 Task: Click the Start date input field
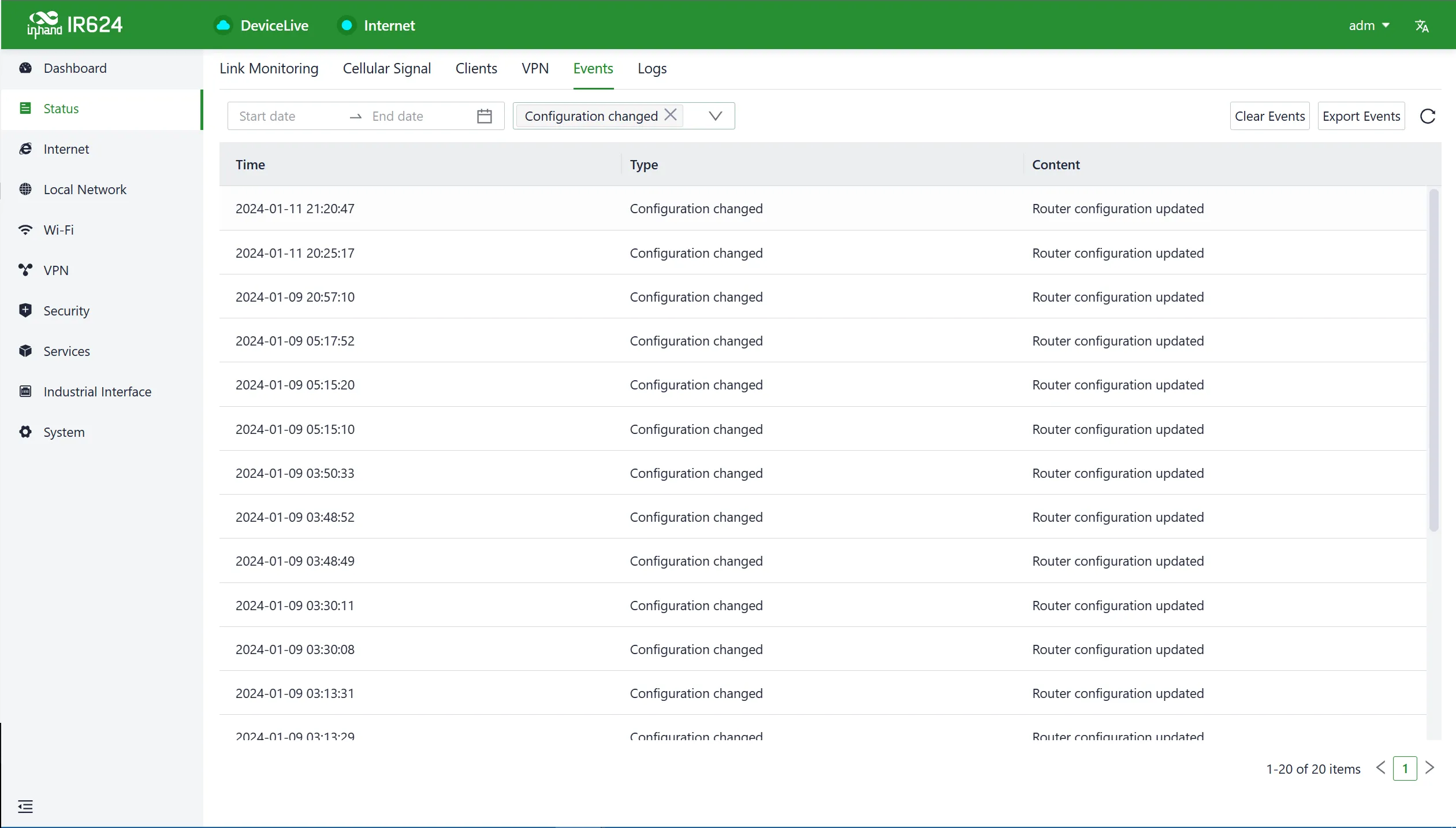tap(289, 116)
